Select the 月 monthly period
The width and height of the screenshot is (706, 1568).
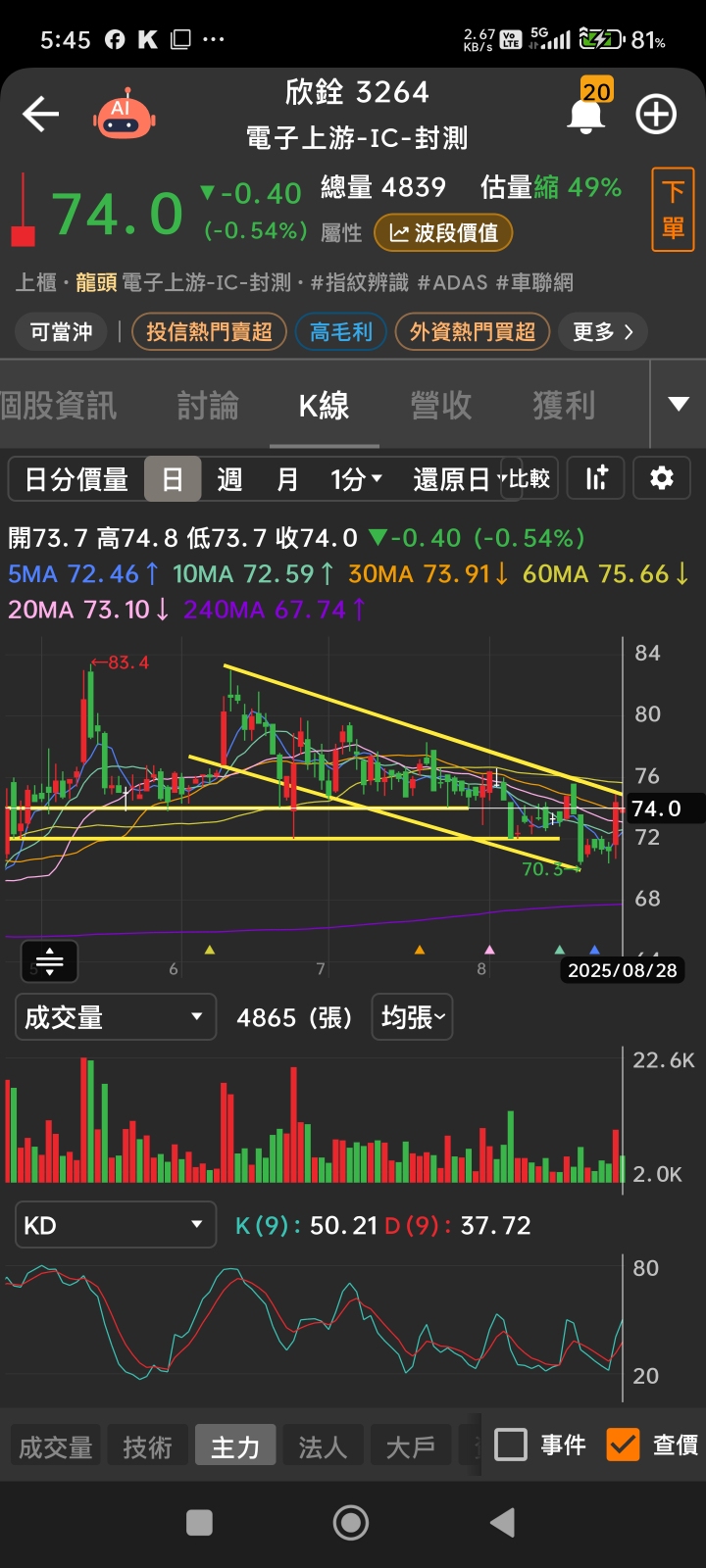click(287, 479)
